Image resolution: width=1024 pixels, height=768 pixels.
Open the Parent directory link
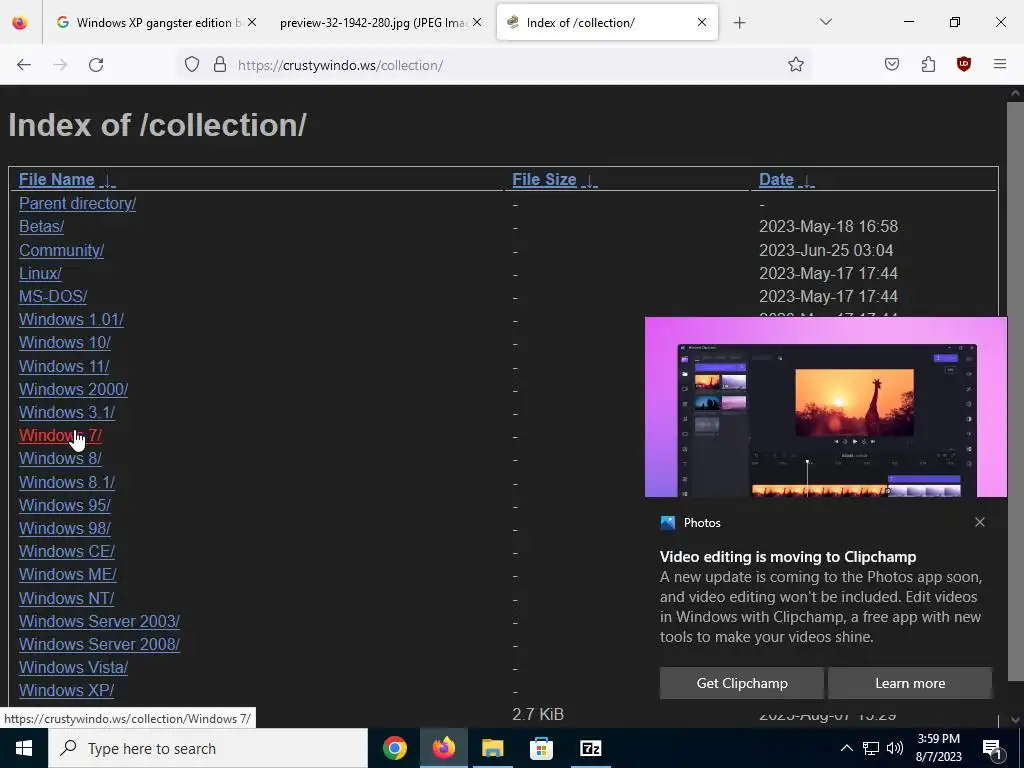[x=77, y=203]
